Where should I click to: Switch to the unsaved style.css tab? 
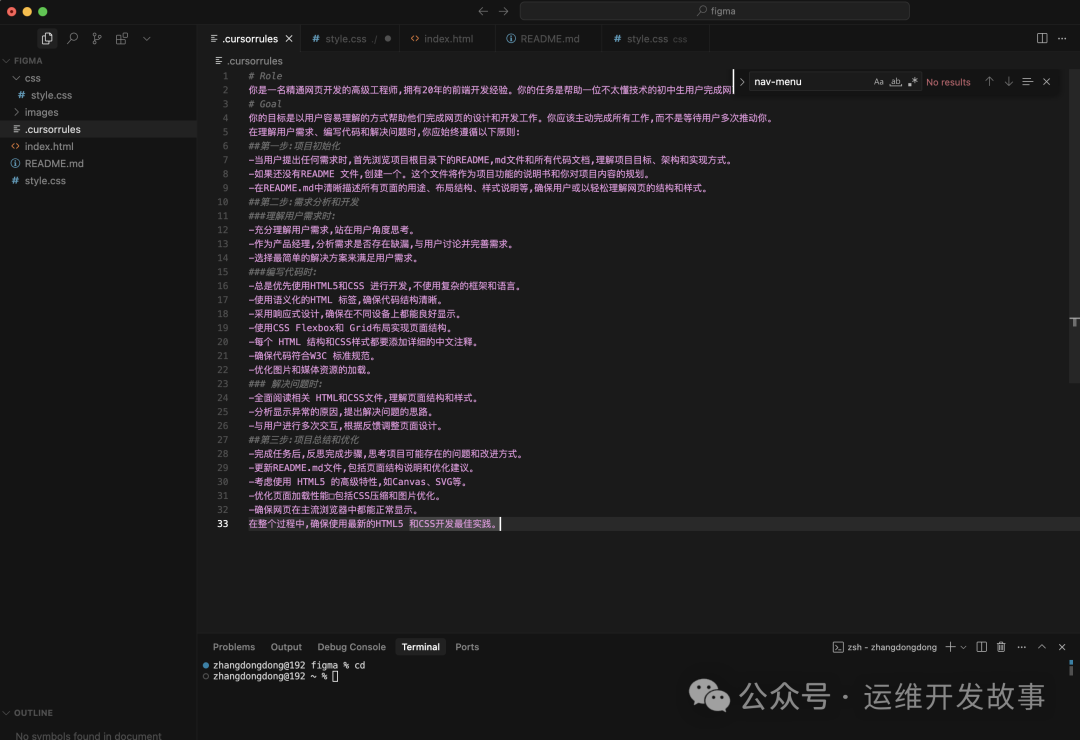pos(351,39)
